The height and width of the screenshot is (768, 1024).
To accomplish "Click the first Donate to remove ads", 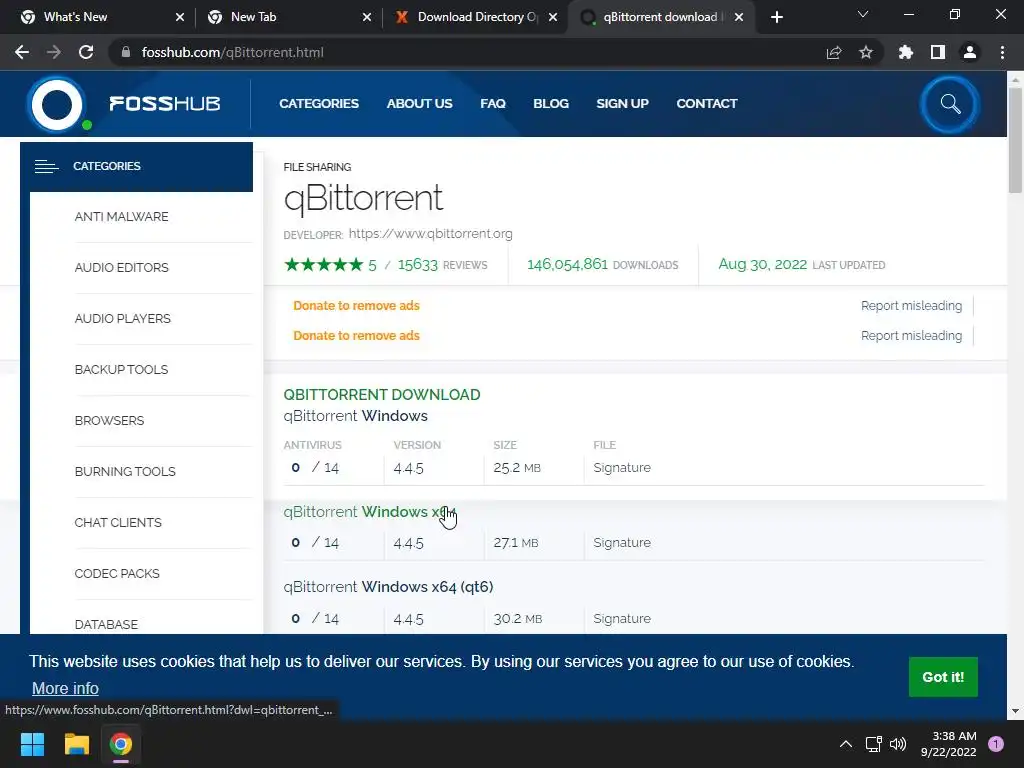I will 357,306.
